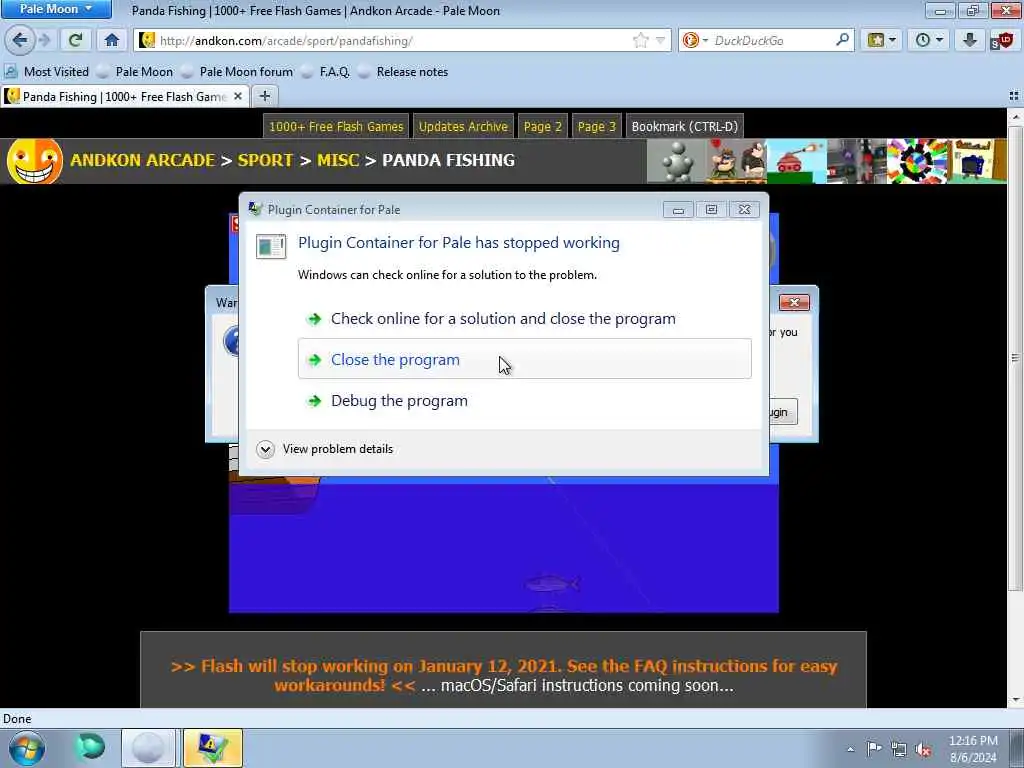
Task: Click the uBlock extension icon
Action: pos(1002,40)
